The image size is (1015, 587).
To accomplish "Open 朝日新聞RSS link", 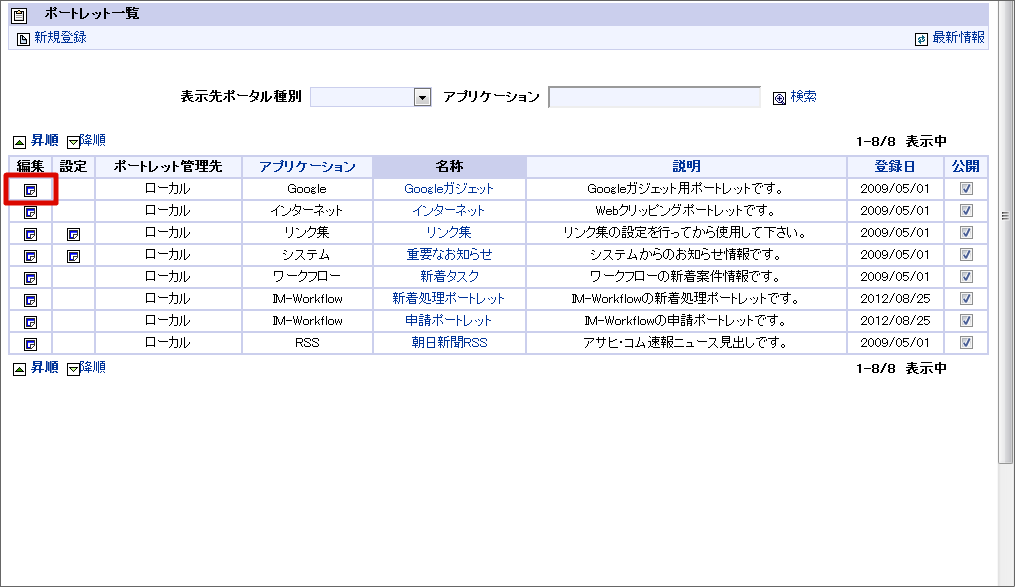I will [449, 342].
